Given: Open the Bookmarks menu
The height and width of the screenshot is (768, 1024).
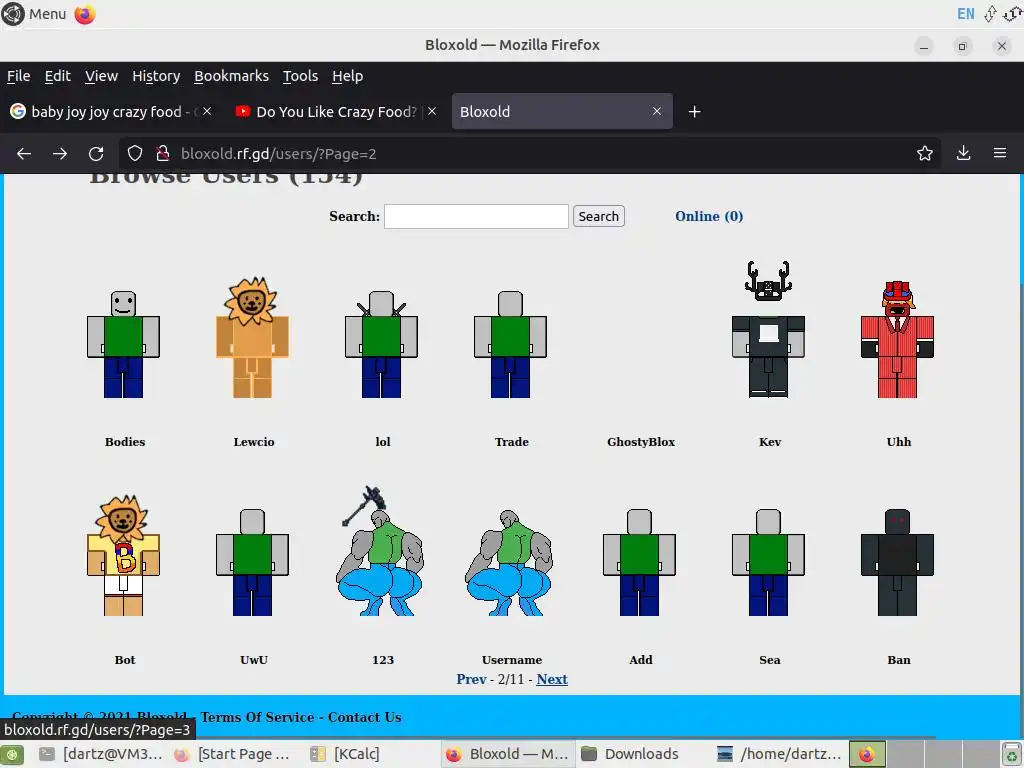Looking at the screenshot, I should coord(231,76).
